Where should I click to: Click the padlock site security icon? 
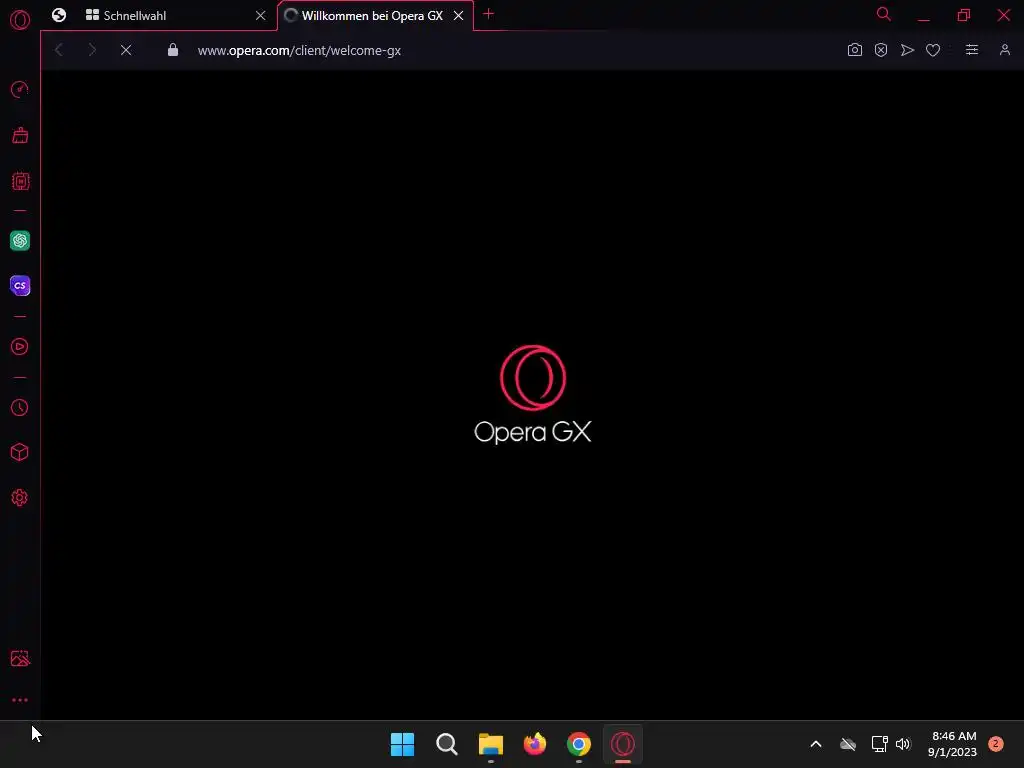172,50
